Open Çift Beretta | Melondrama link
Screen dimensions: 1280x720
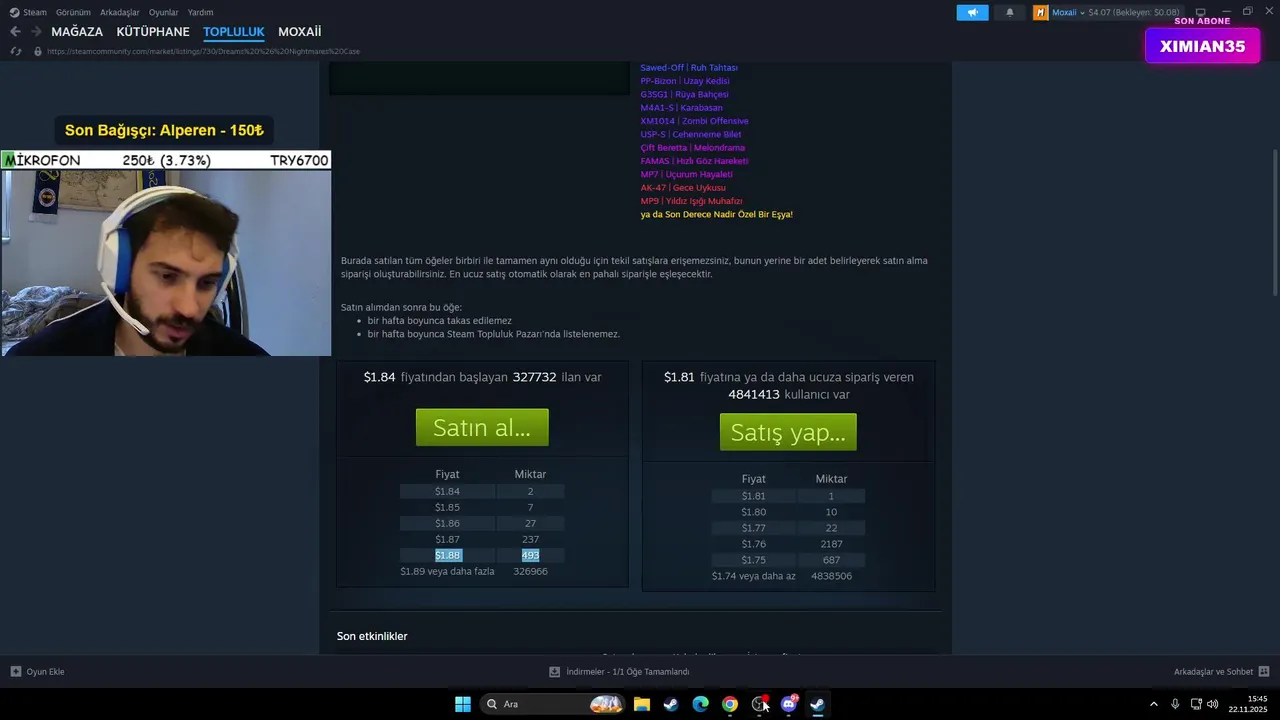693,147
